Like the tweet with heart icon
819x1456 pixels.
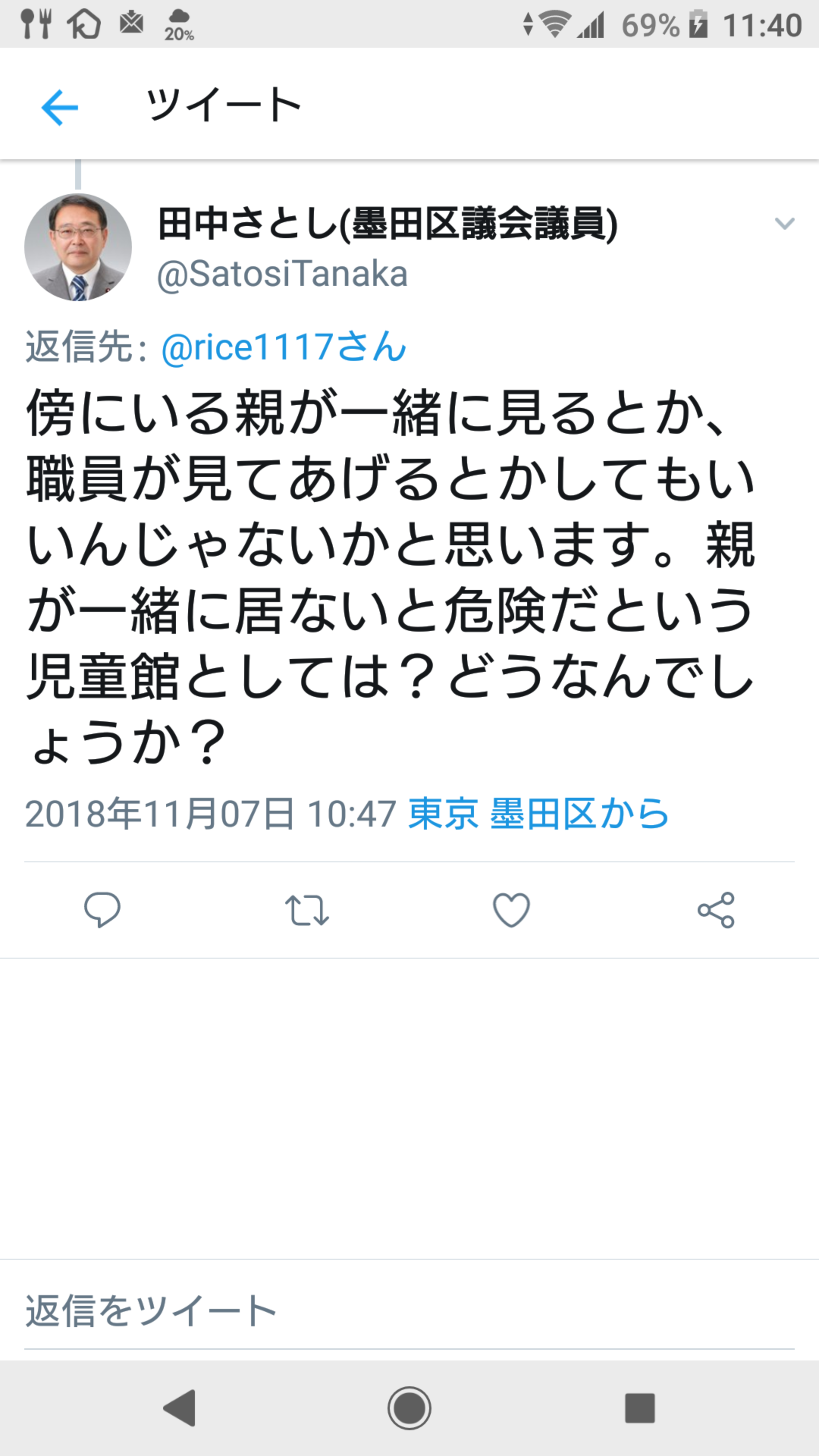(x=511, y=910)
